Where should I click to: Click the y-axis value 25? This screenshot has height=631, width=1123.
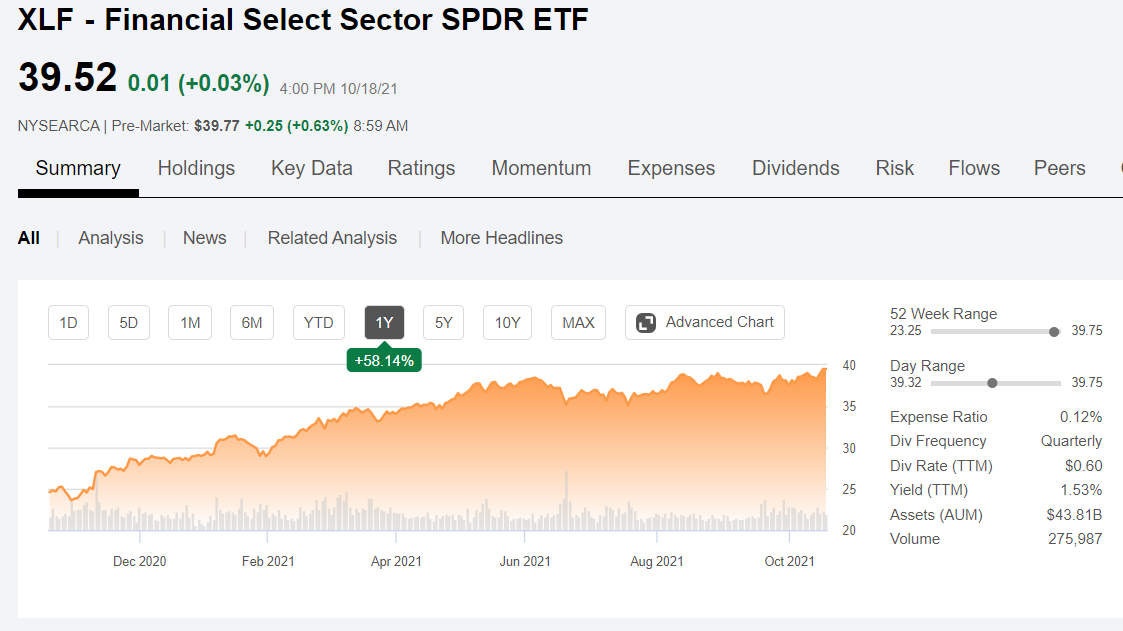(849, 489)
